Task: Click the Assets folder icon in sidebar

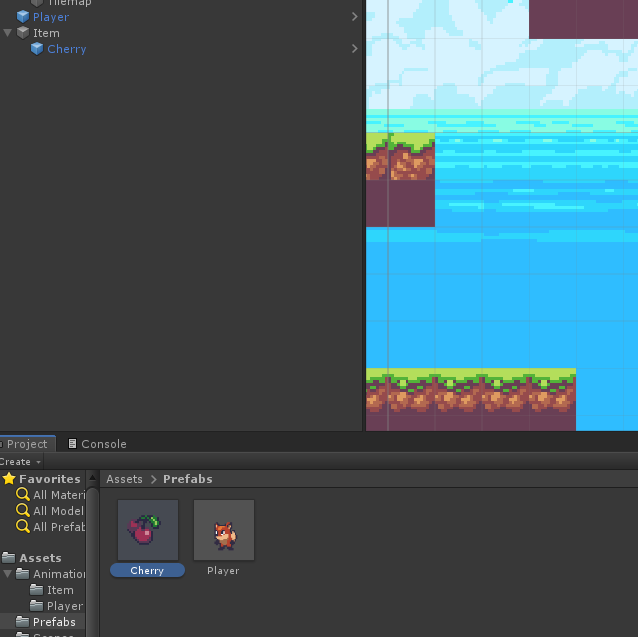Action: coord(9,558)
